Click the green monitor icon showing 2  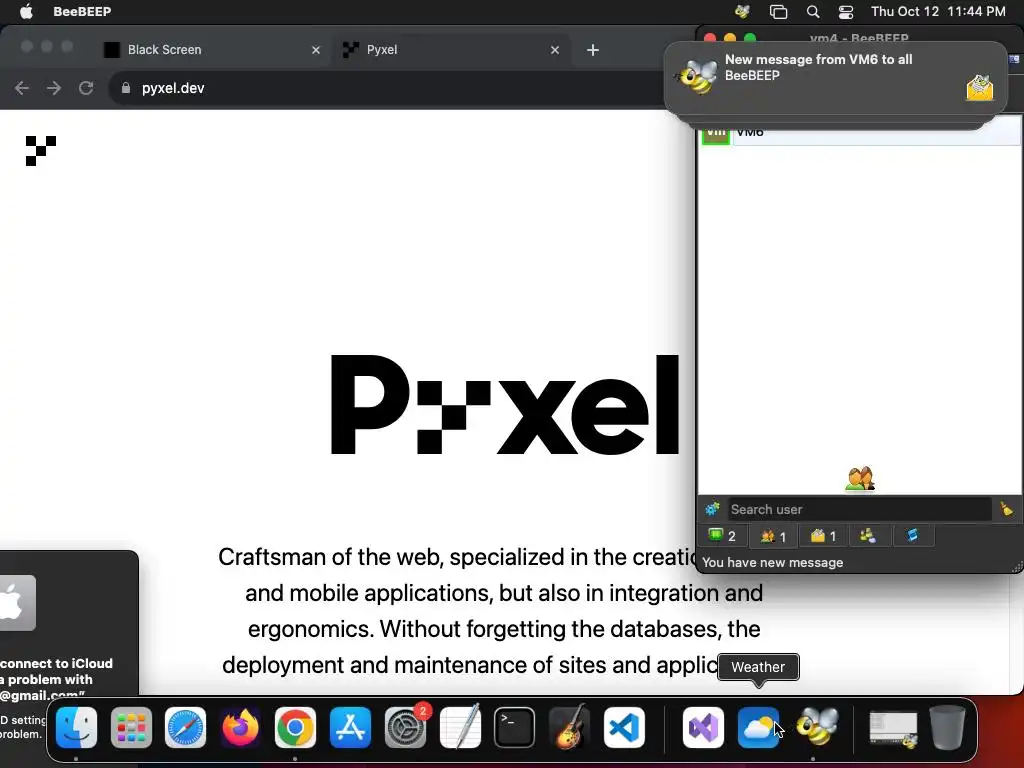pos(722,536)
